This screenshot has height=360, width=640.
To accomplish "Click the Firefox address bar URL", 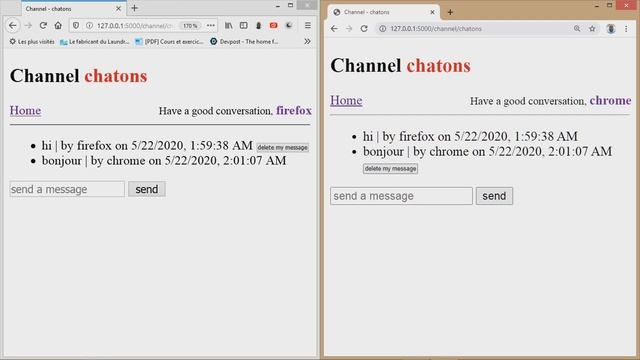I will (x=136, y=25).
